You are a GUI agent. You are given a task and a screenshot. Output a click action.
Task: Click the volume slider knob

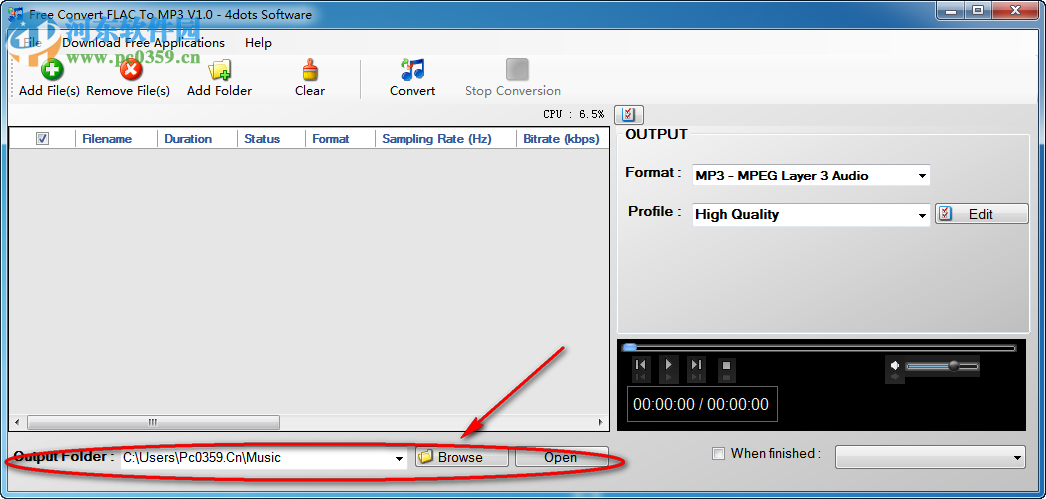[954, 366]
